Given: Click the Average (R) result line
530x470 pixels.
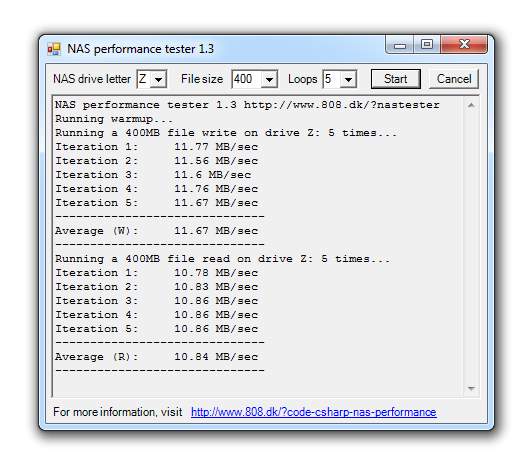Looking at the screenshot, I should [x=156, y=357].
